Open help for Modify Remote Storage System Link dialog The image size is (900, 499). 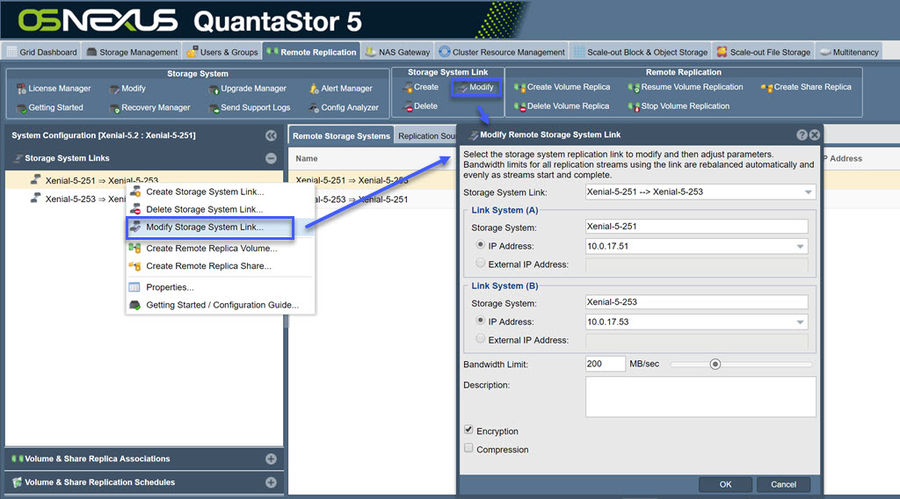coord(802,135)
